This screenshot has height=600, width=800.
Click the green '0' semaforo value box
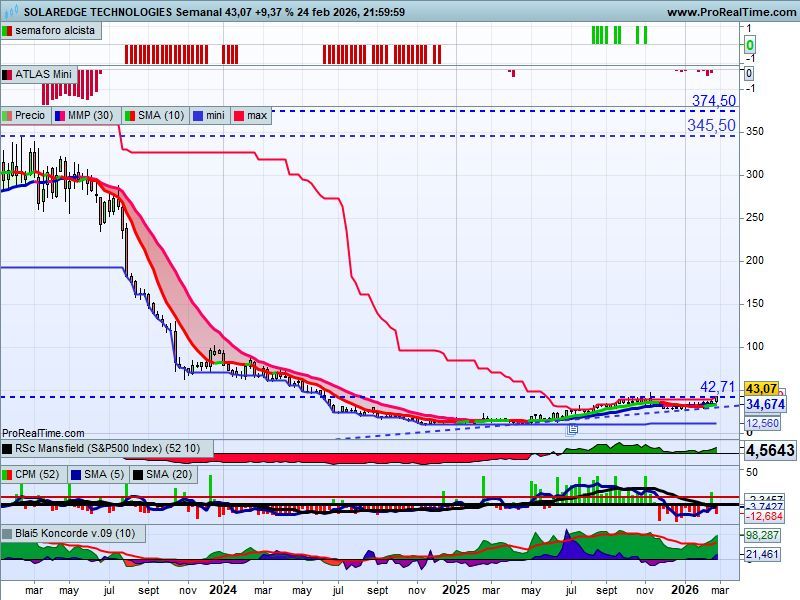(749, 45)
